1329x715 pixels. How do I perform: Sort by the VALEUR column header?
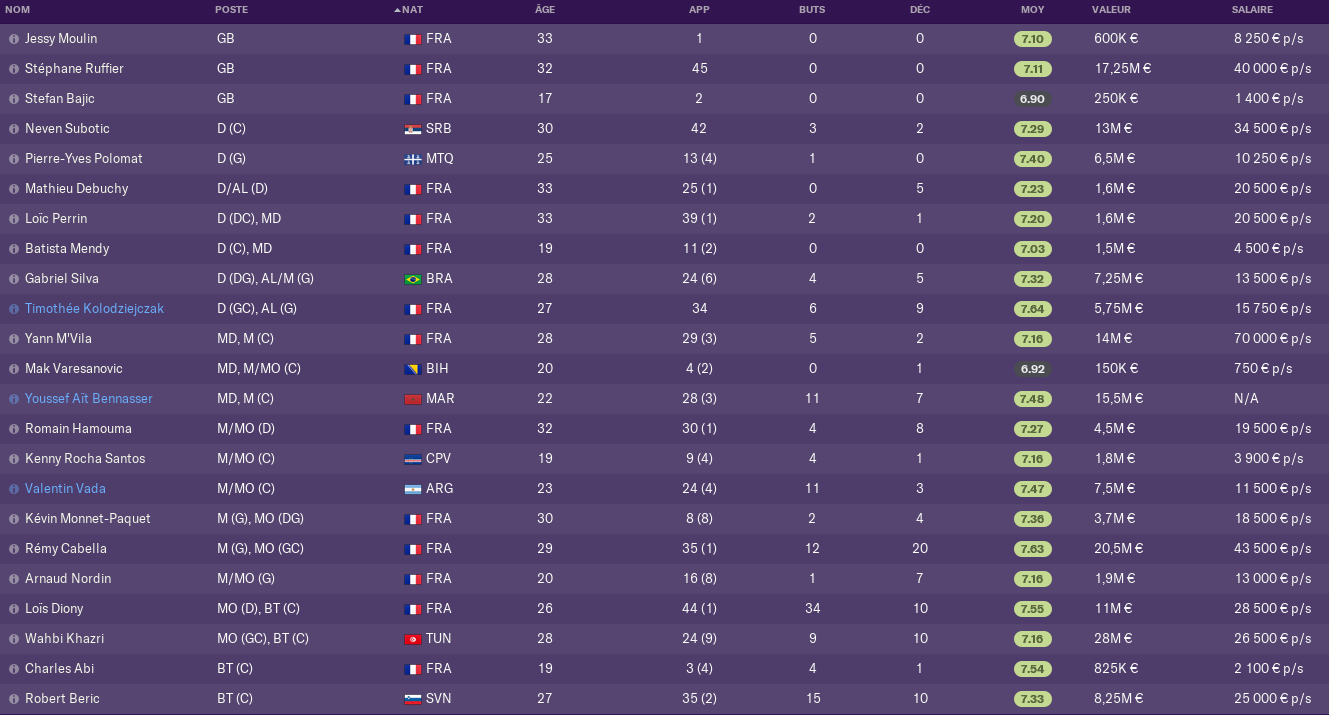point(1112,9)
